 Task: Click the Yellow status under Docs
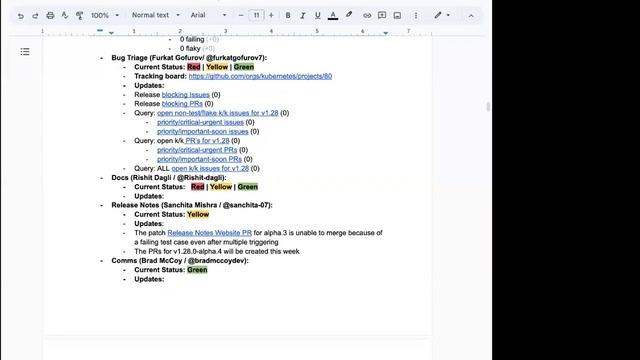221,187
